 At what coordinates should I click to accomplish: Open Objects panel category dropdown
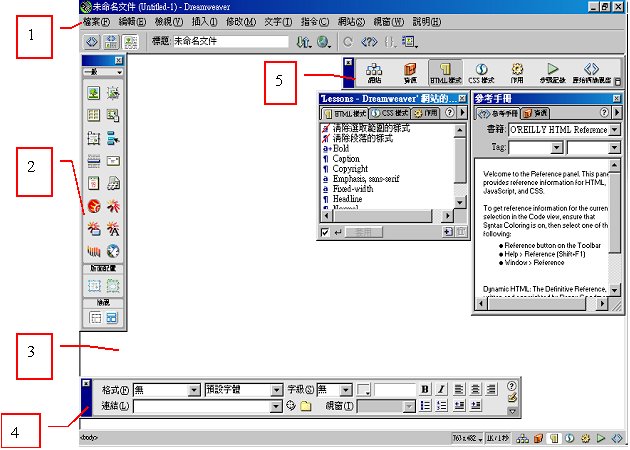[103, 72]
